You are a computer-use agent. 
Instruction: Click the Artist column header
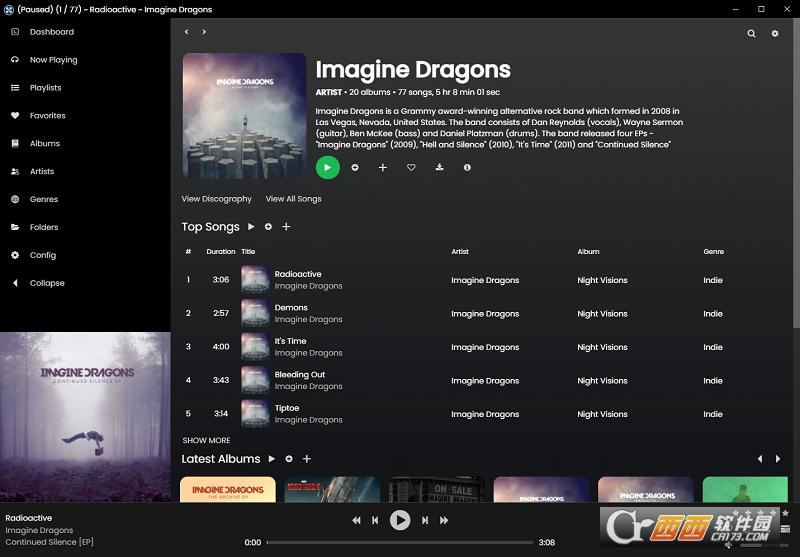[x=460, y=251]
